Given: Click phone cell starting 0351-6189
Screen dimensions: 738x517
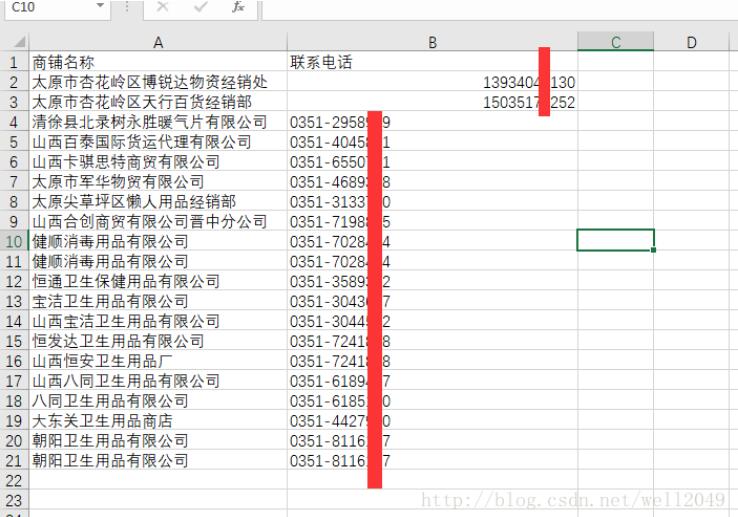Looking at the screenshot, I should tap(433, 380).
